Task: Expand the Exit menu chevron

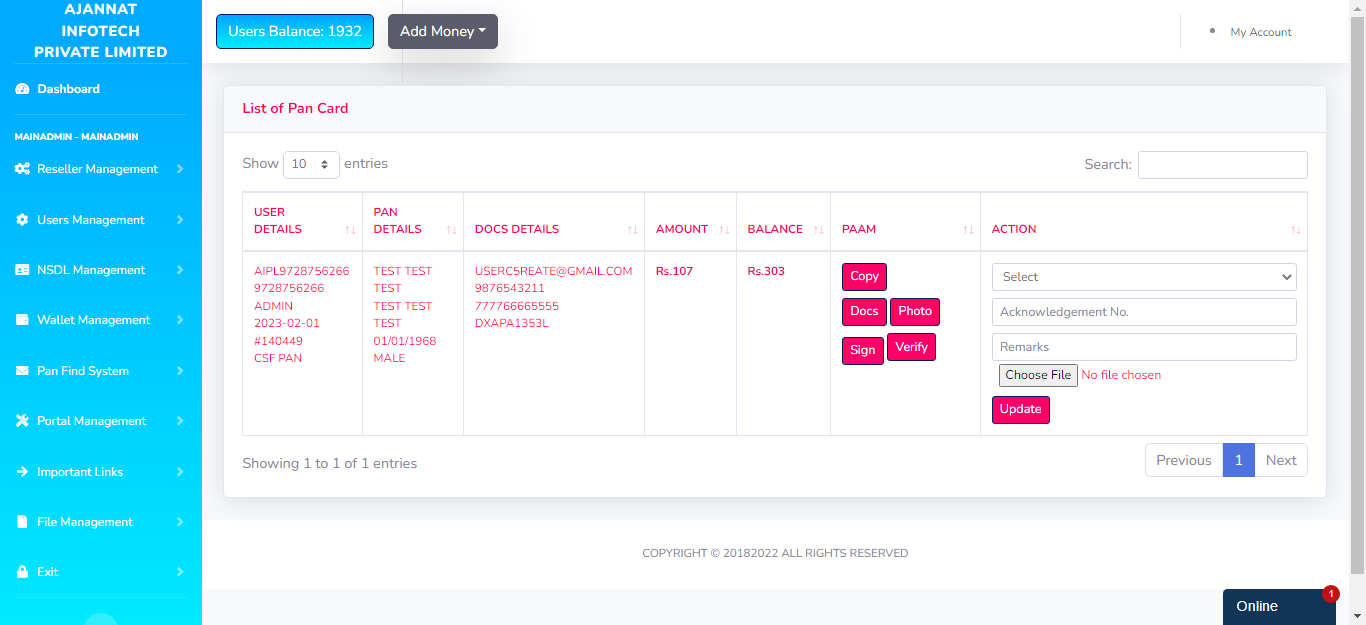Action: click(x=180, y=572)
